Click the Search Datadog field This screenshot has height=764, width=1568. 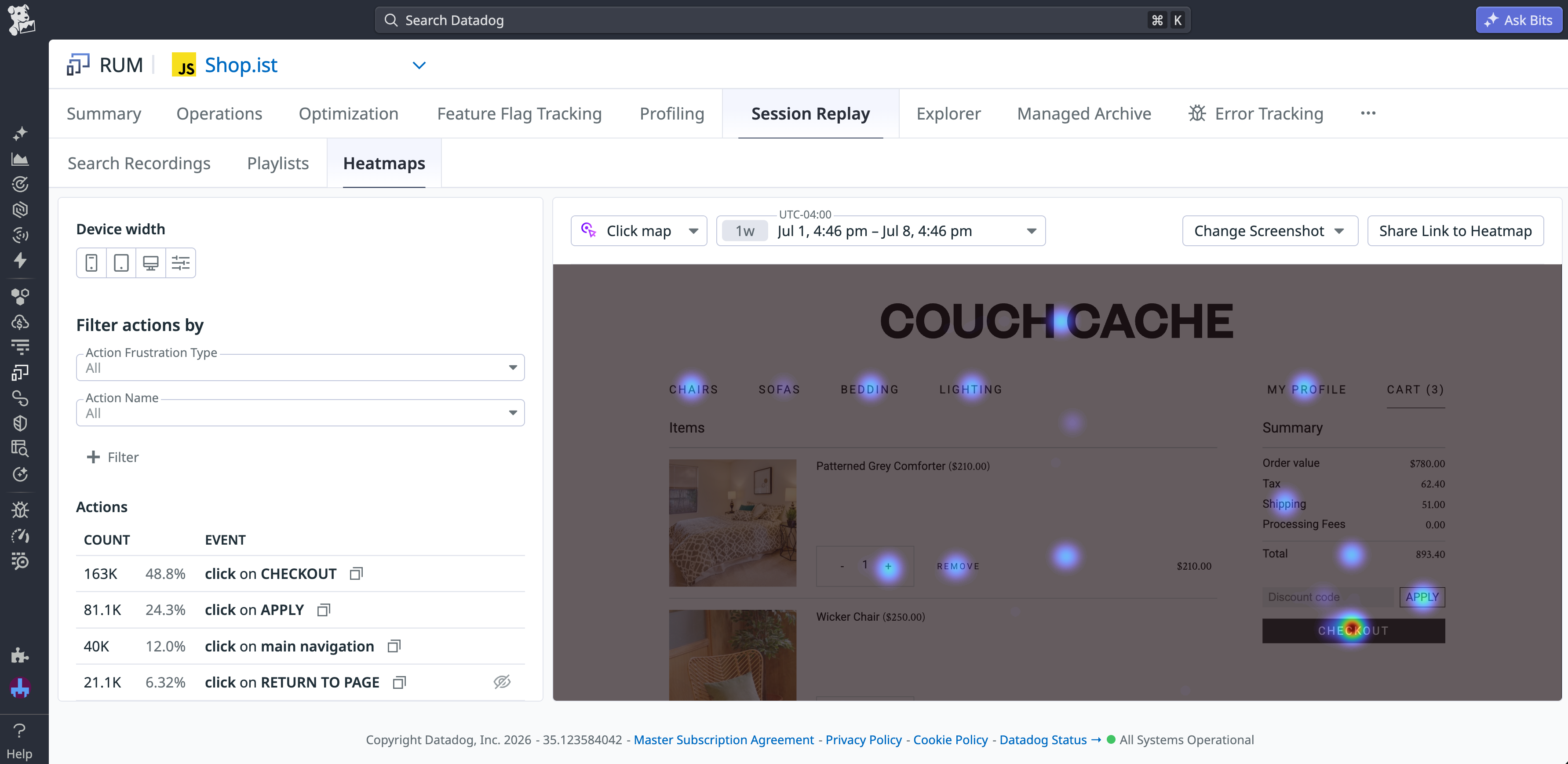782,20
